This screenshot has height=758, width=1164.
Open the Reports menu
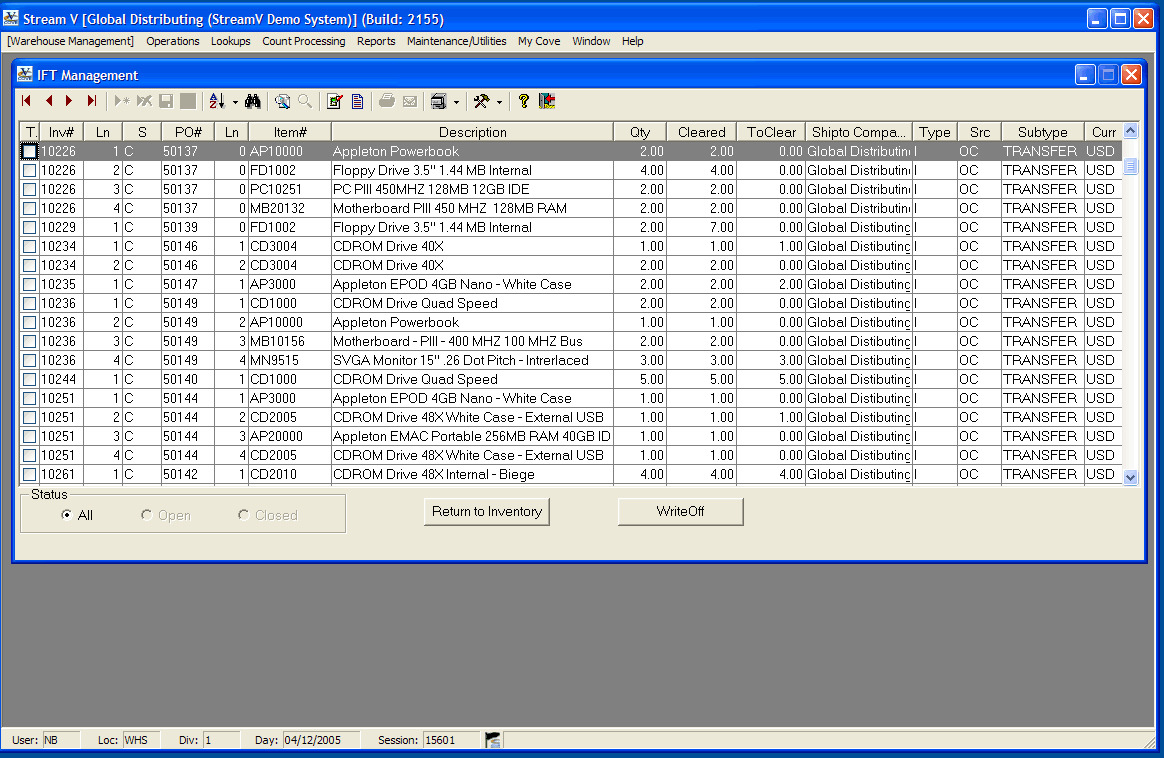tap(376, 42)
